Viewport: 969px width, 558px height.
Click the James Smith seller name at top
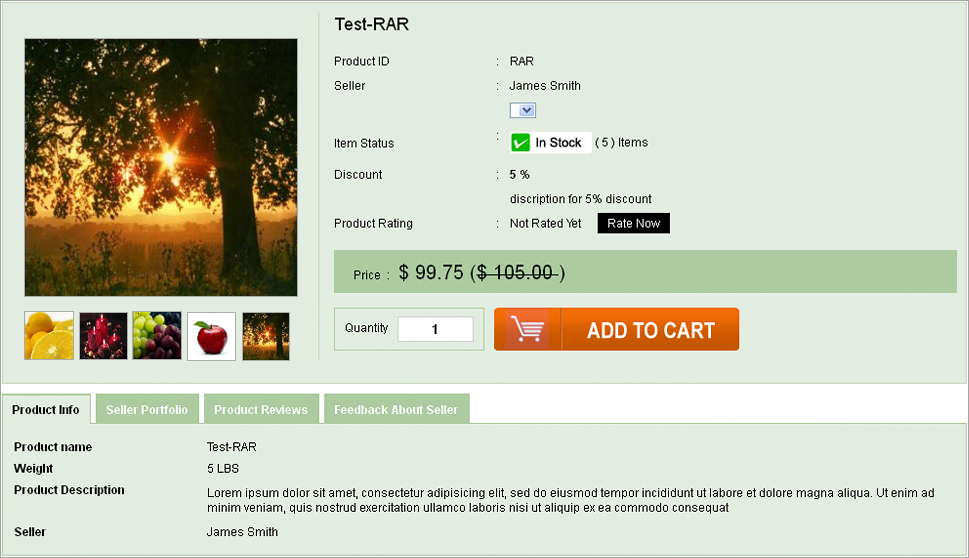pyautogui.click(x=545, y=86)
